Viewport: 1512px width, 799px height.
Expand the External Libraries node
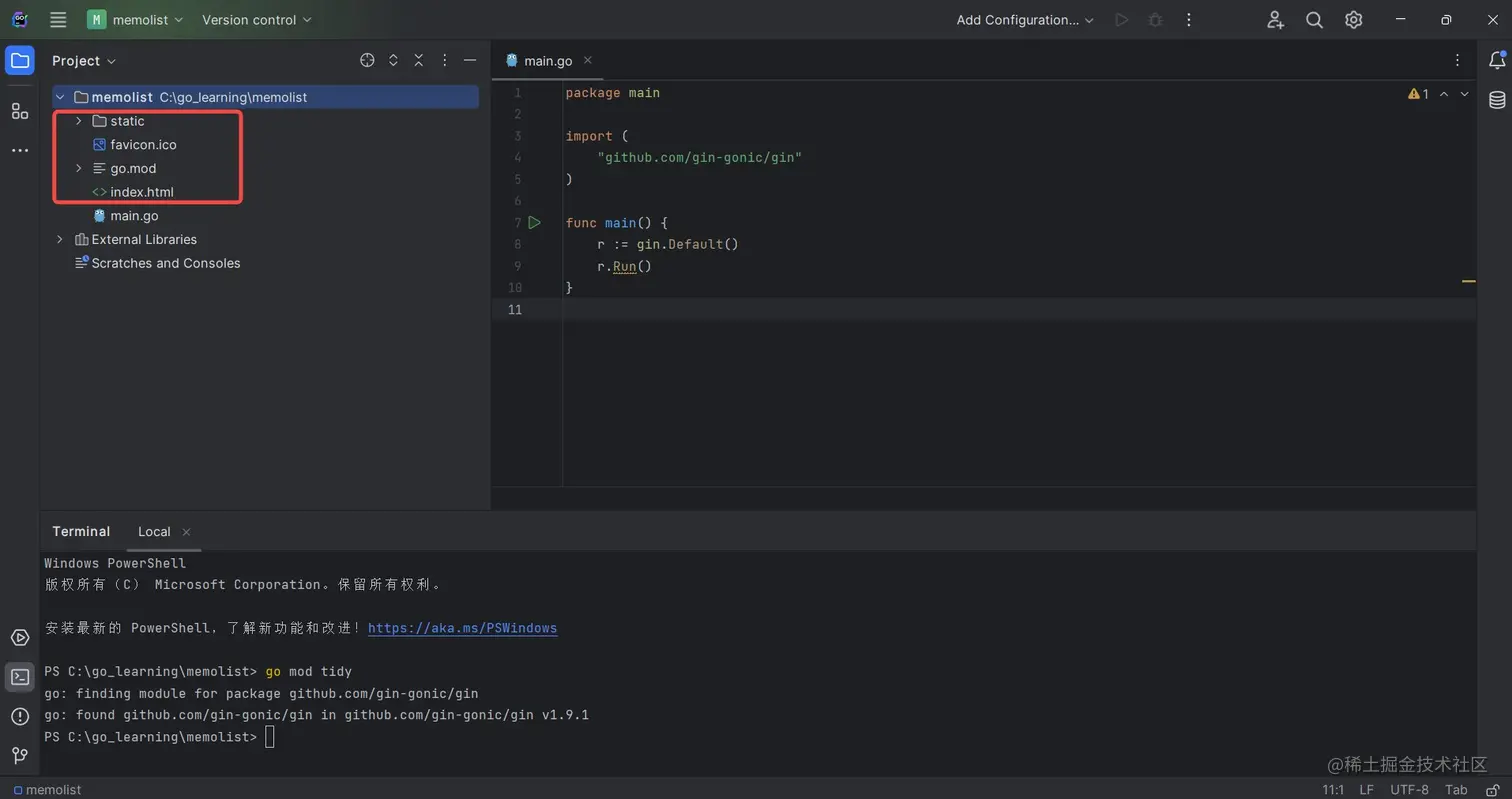point(60,240)
